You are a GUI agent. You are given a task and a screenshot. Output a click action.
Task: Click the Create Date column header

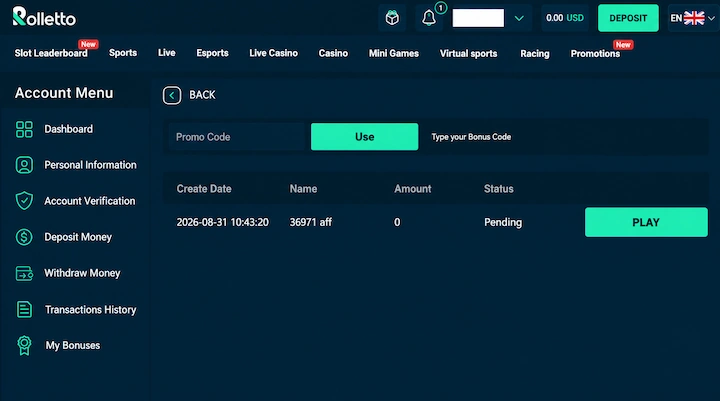[x=204, y=189]
